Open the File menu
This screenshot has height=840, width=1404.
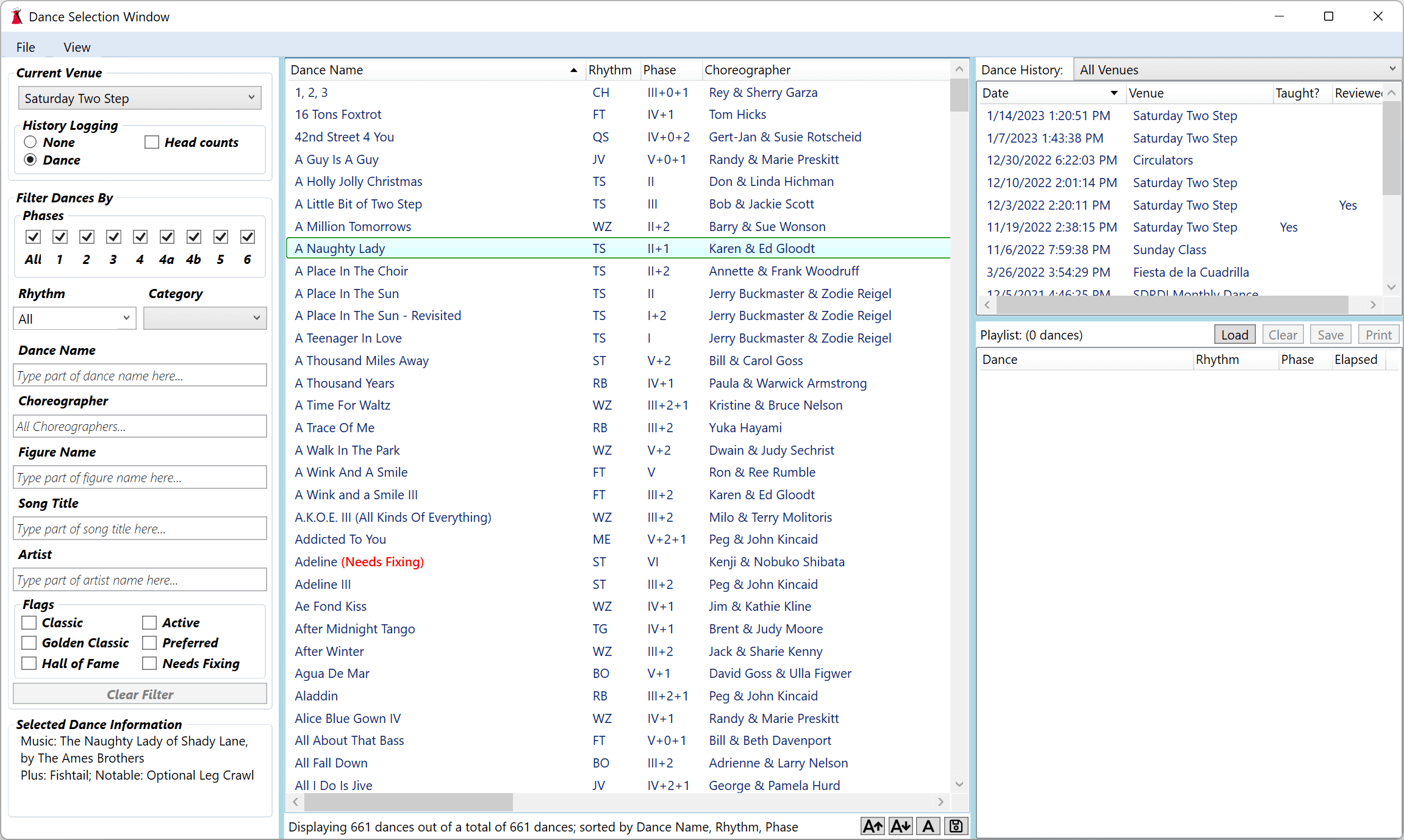click(x=26, y=47)
